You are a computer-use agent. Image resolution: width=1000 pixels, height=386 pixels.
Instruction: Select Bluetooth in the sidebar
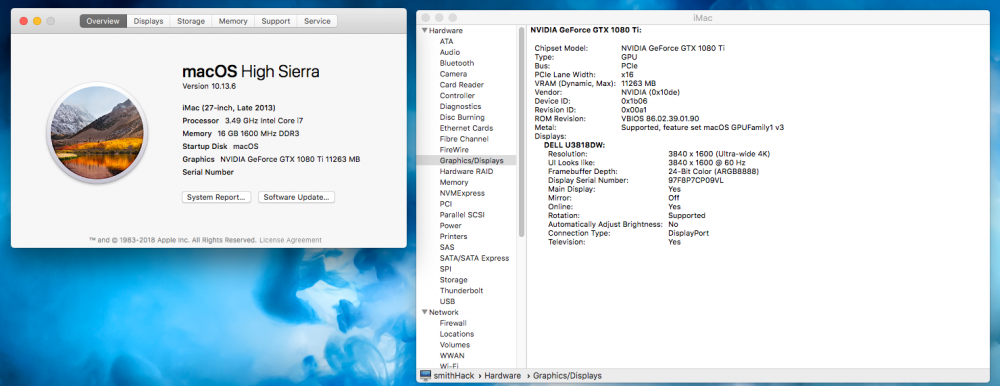pyautogui.click(x=457, y=63)
